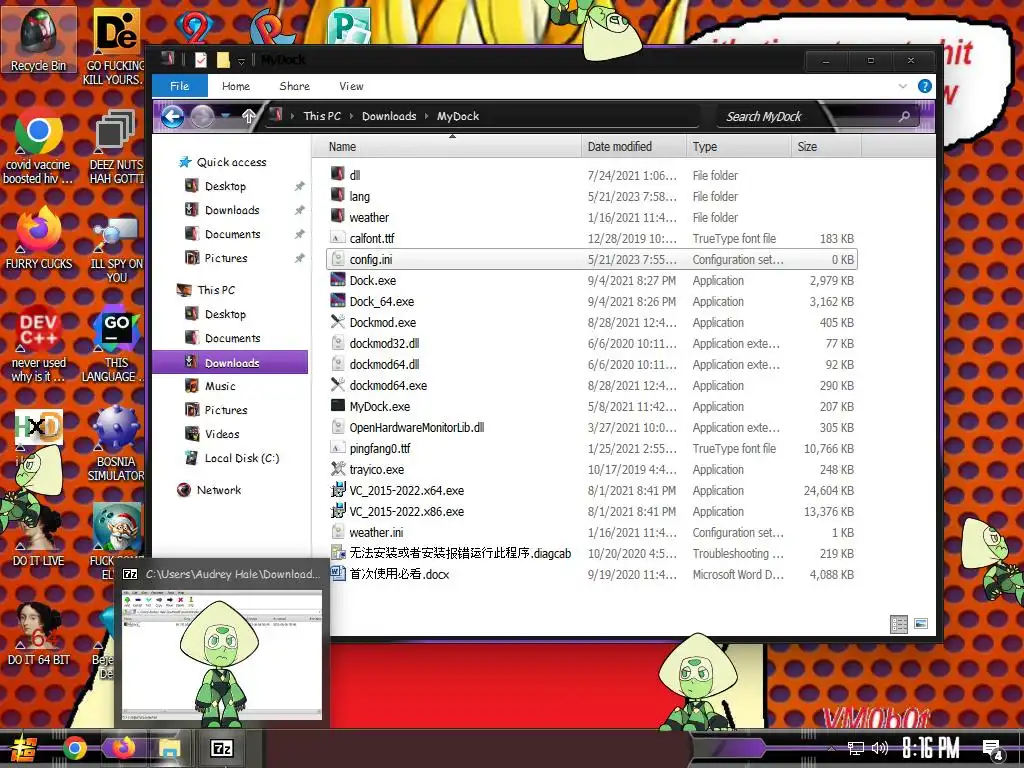Select the 首次使用必看.docx Word document
The height and width of the screenshot is (768, 1024).
[x=399, y=574]
